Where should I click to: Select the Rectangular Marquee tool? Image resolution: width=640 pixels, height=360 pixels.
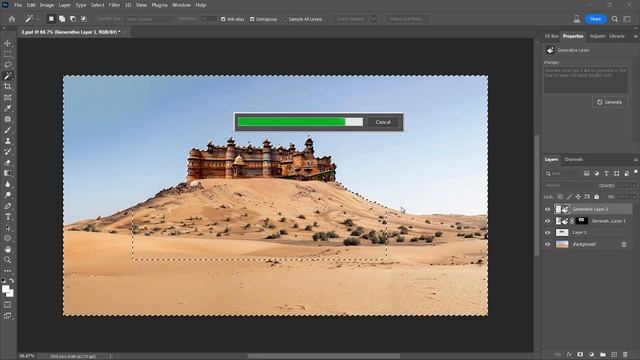(x=7, y=54)
